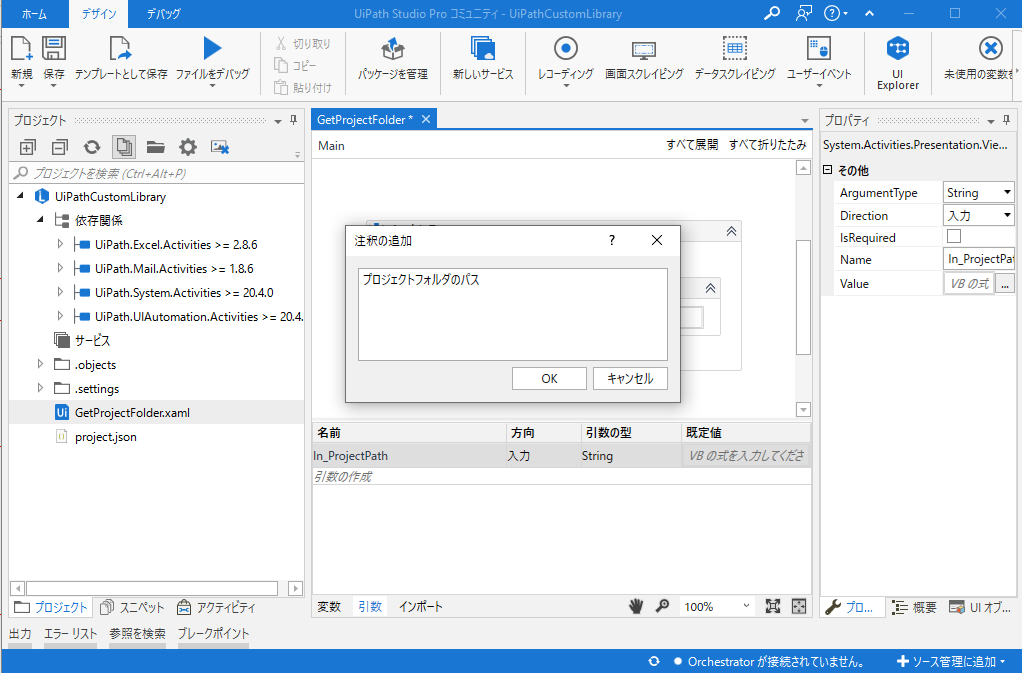Click Remove unused screenshots icon
The image size is (1022, 673).
(220, 147)
